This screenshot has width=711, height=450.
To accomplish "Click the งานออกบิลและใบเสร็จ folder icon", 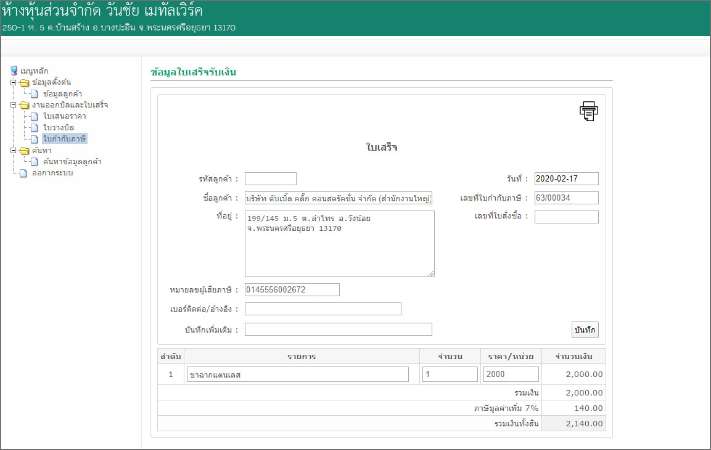I will tap(23, 105).
